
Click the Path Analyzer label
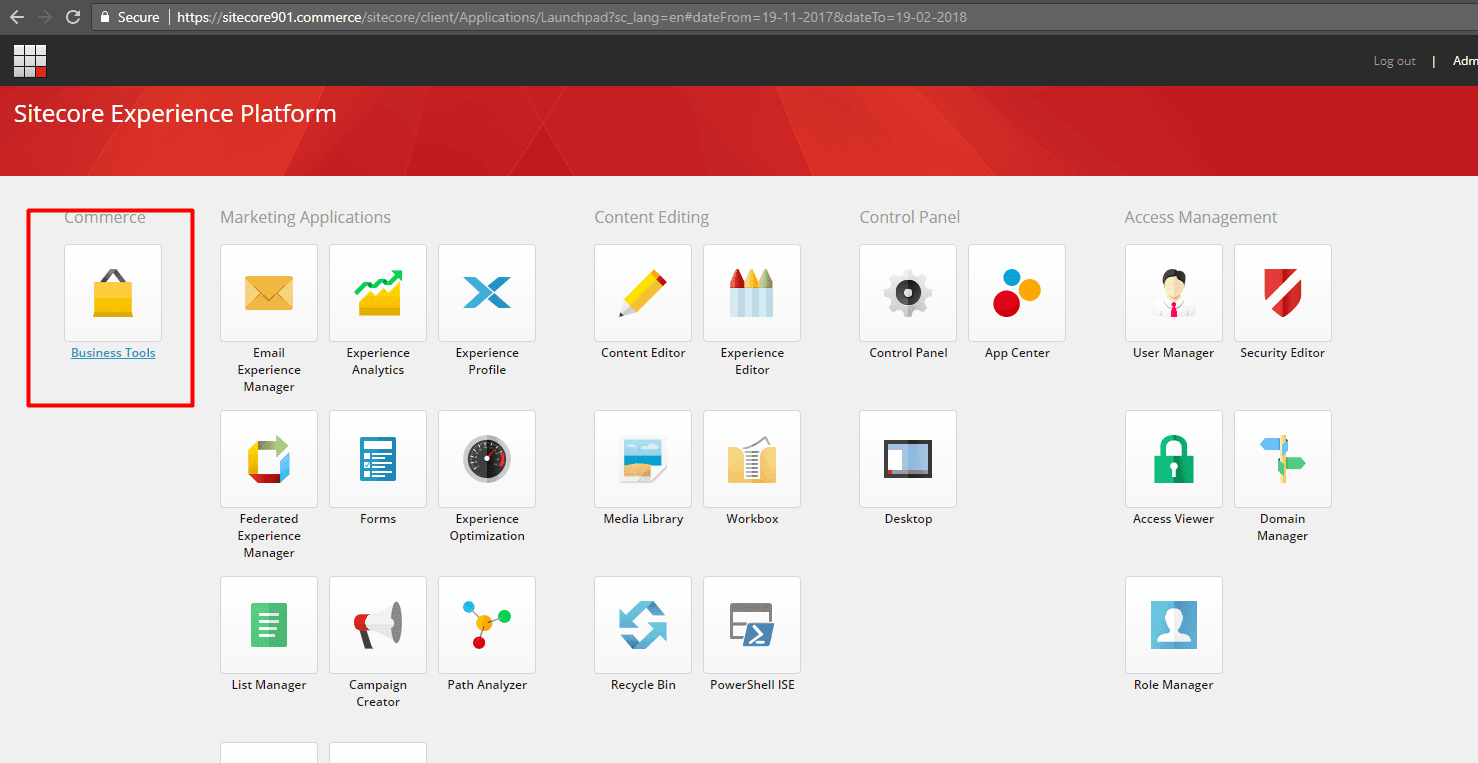(x=487, y=685)
